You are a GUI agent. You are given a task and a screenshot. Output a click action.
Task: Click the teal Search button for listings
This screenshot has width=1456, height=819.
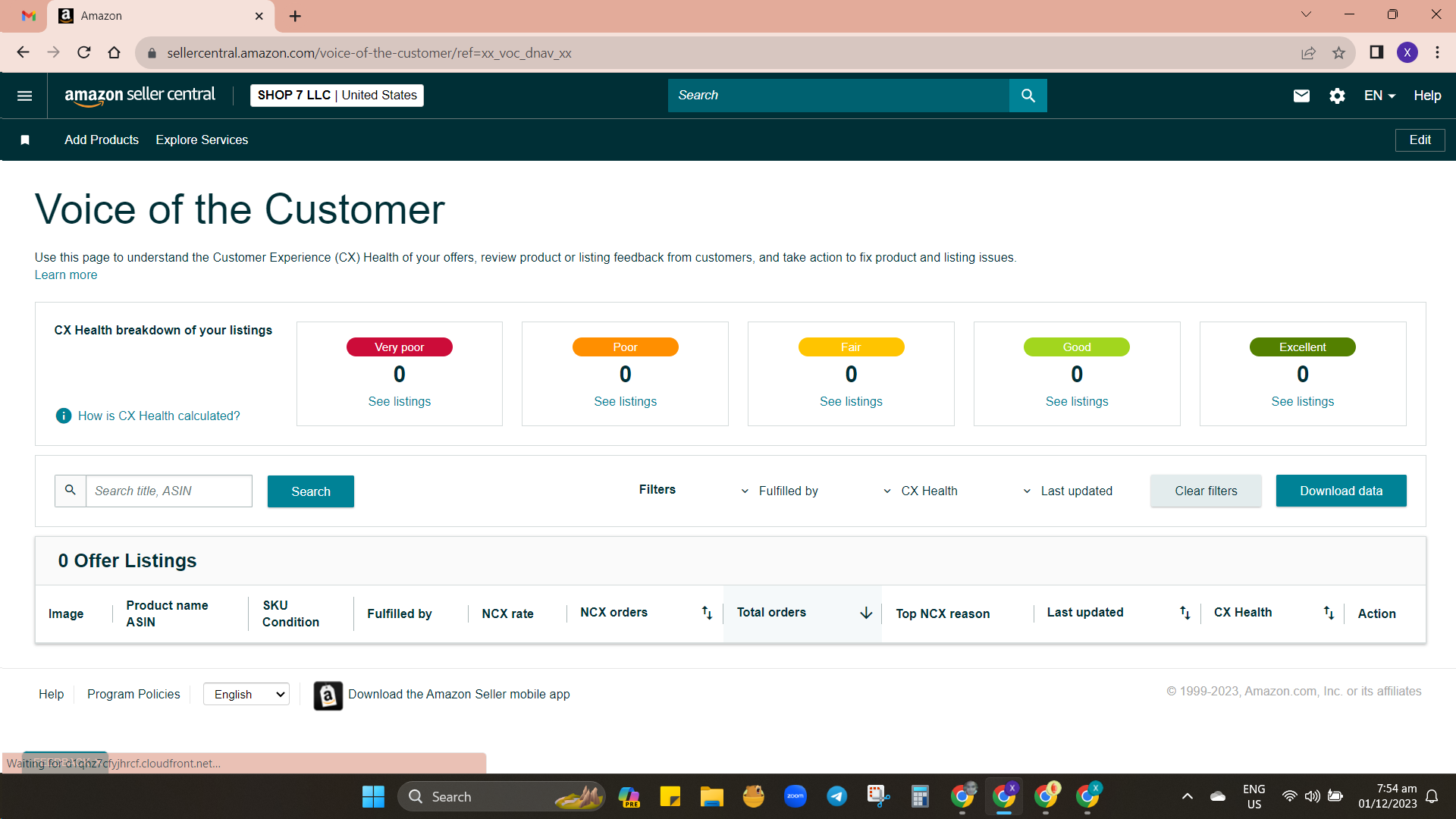(311, 491)
